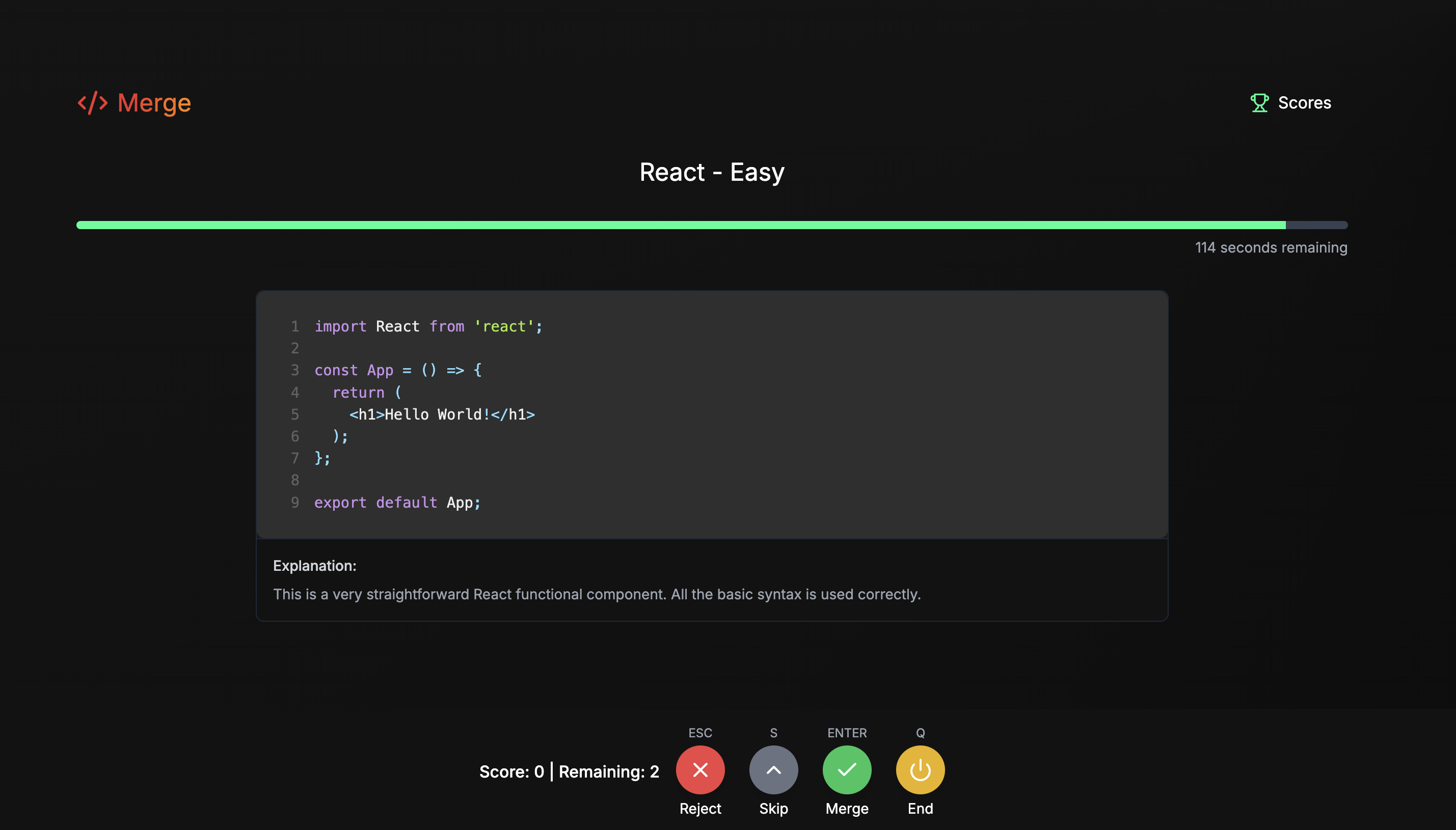
Task: Click the red Reject X button
Action: pyautogui.click(x=700, y=769)
